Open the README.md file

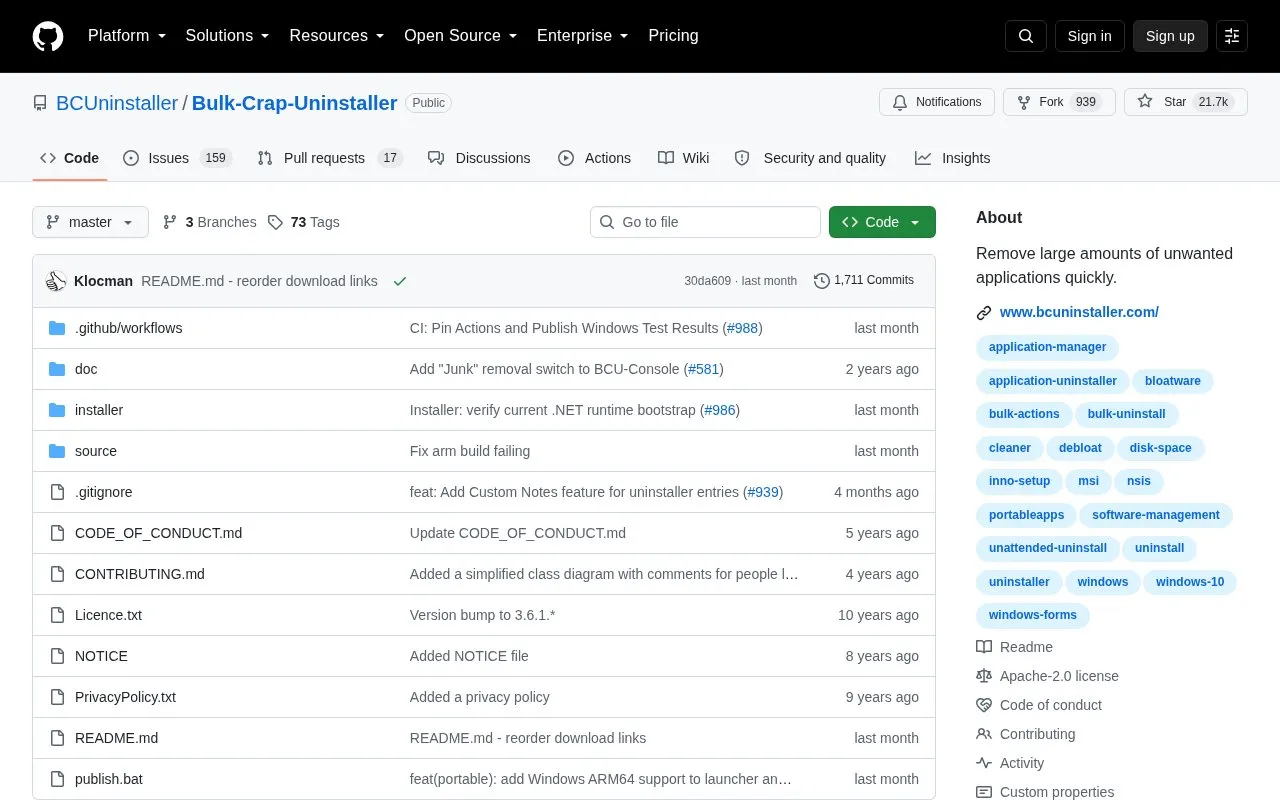click(x=116, y=738)
